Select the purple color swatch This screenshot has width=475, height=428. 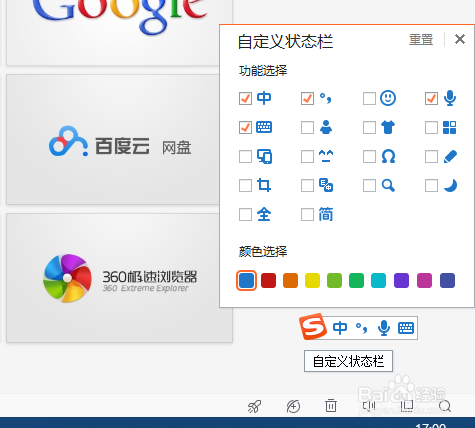(401, 280)
